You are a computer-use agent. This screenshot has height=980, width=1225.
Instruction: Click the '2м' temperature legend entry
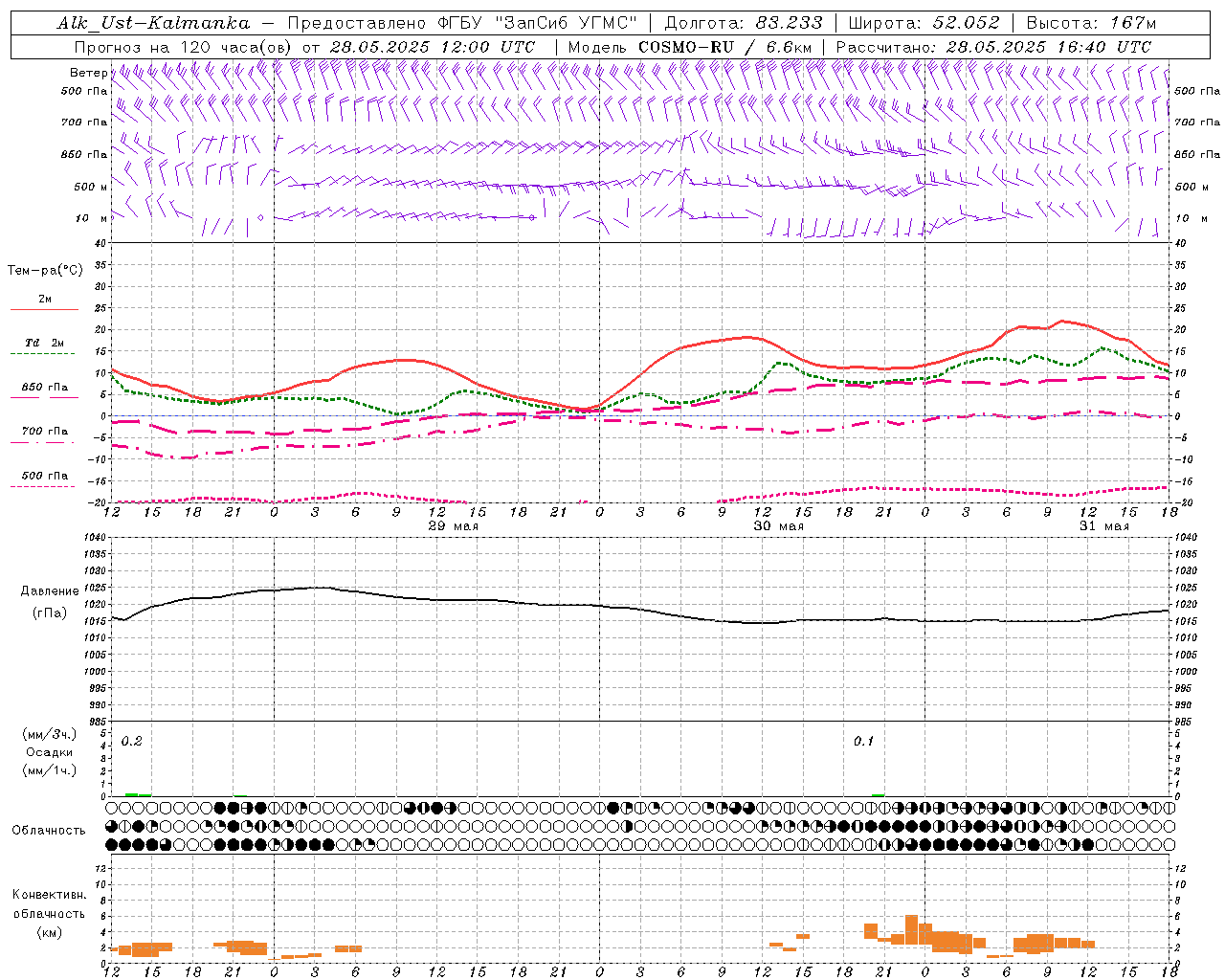point(45,300)
